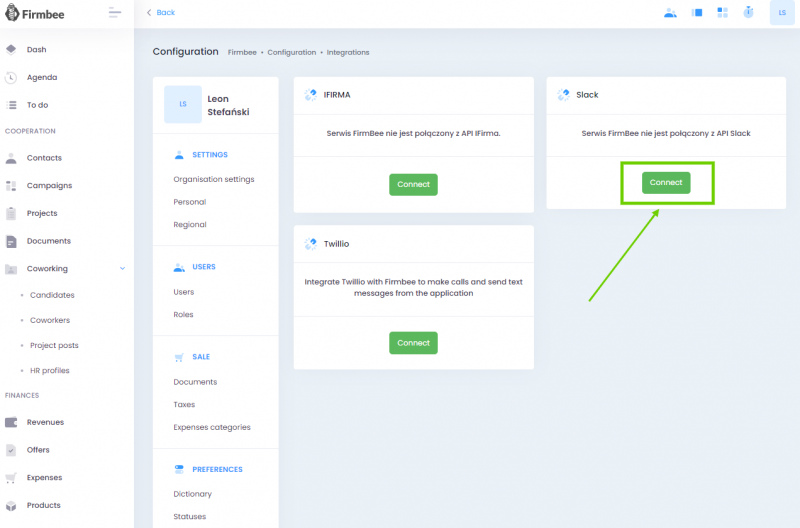800x528 pixels.
Task: Open Sale Documents configuration
Action: click(195, 382)
